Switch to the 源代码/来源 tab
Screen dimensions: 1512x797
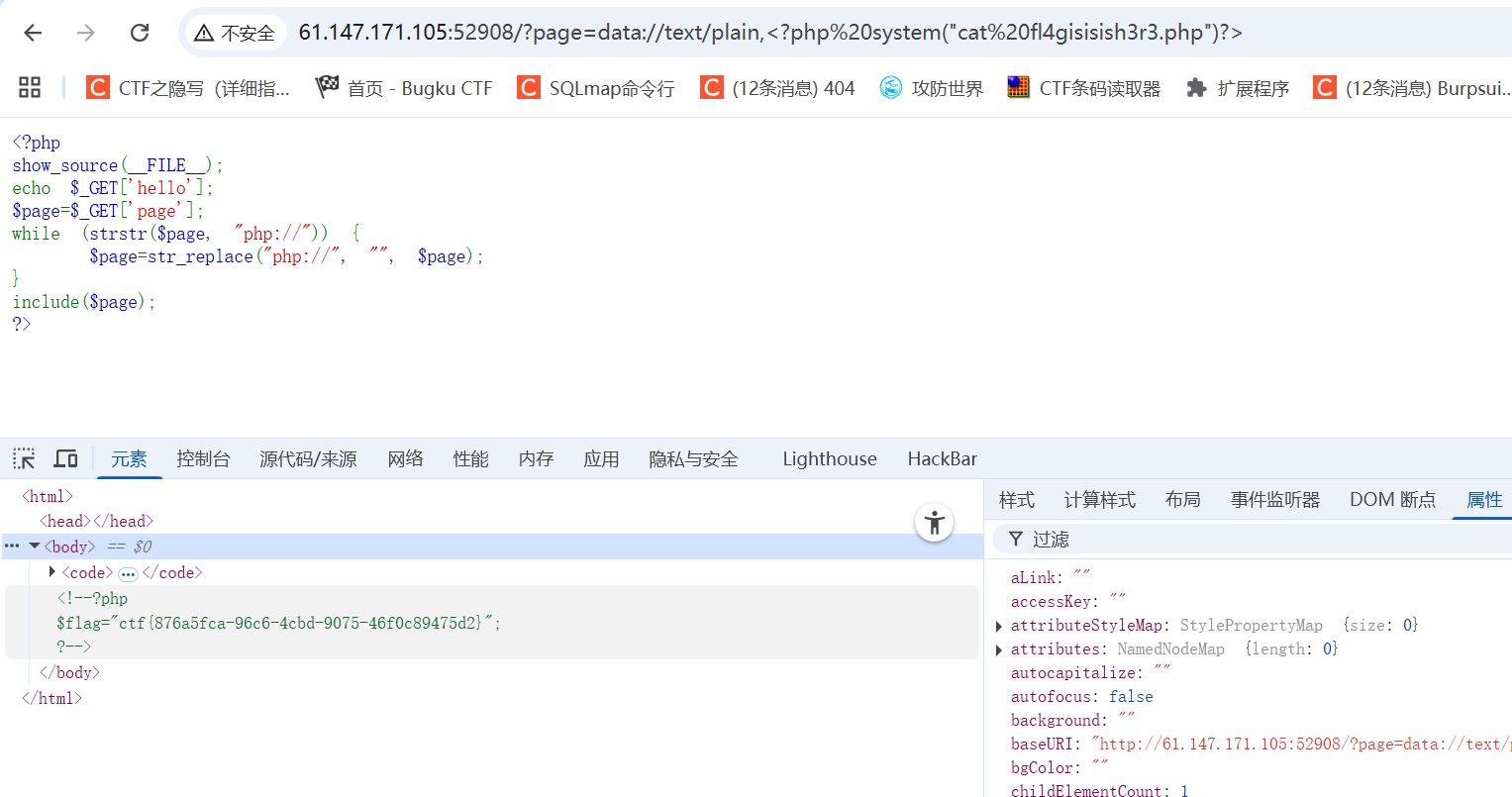pyautogui.click(x=308, y=458)
